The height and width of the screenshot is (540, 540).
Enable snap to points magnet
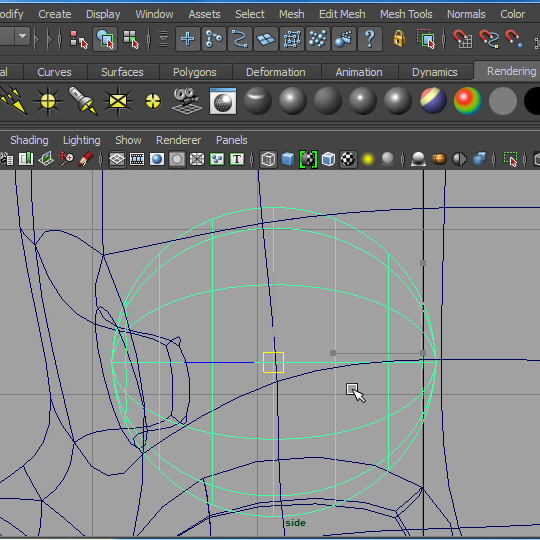[514, 39]
